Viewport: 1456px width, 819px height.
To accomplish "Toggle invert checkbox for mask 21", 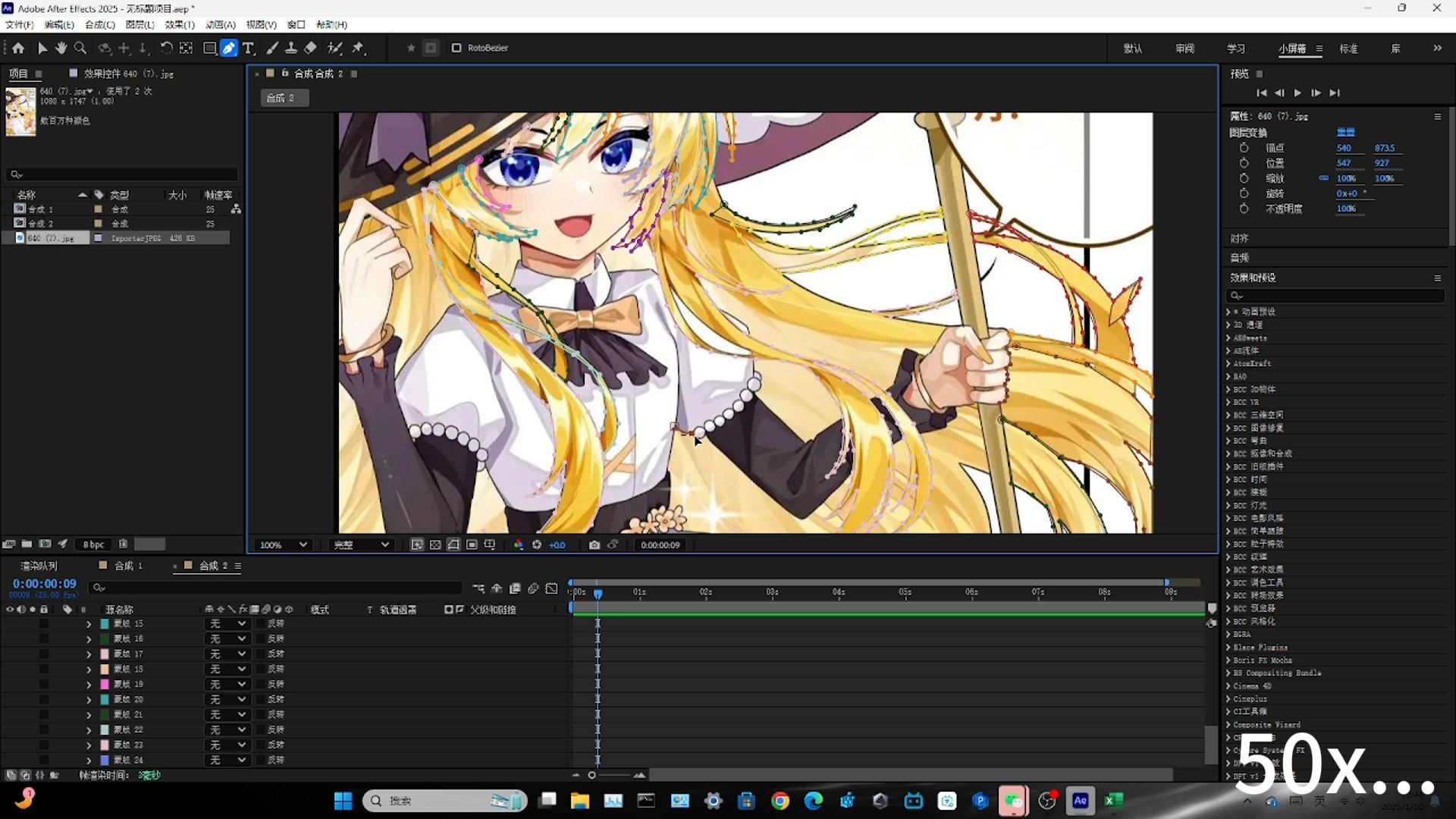I will click(261, 714).
